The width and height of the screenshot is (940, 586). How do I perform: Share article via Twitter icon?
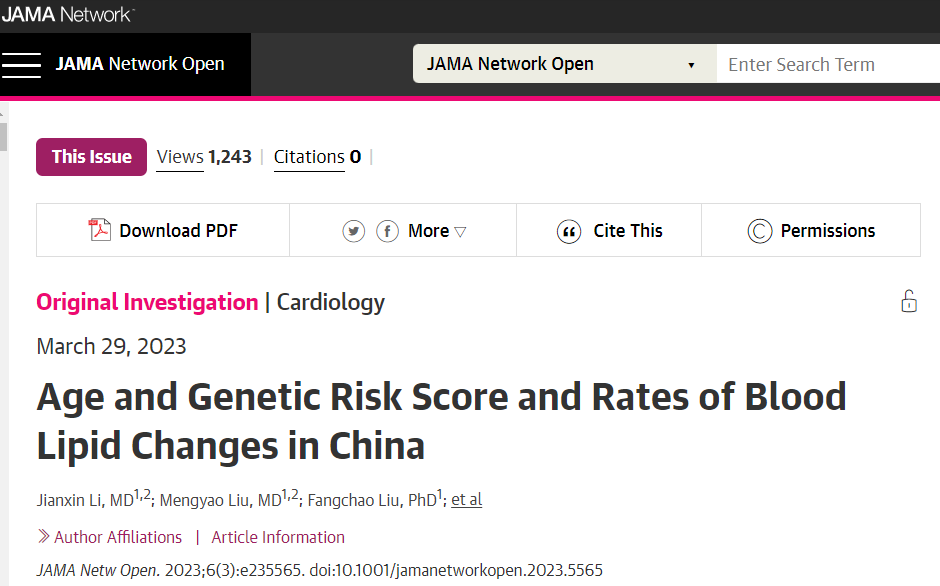pyautogui.click(x=354, y=231)
